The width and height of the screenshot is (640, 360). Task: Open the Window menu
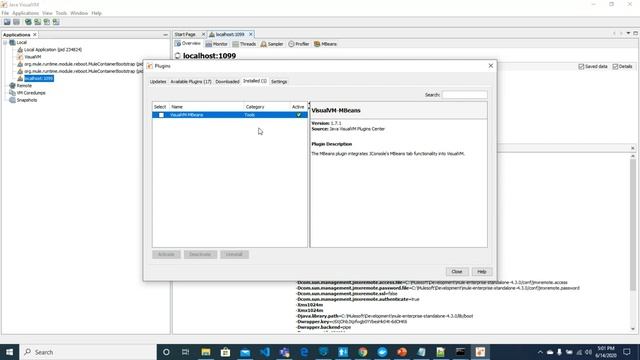pos(79,13)
